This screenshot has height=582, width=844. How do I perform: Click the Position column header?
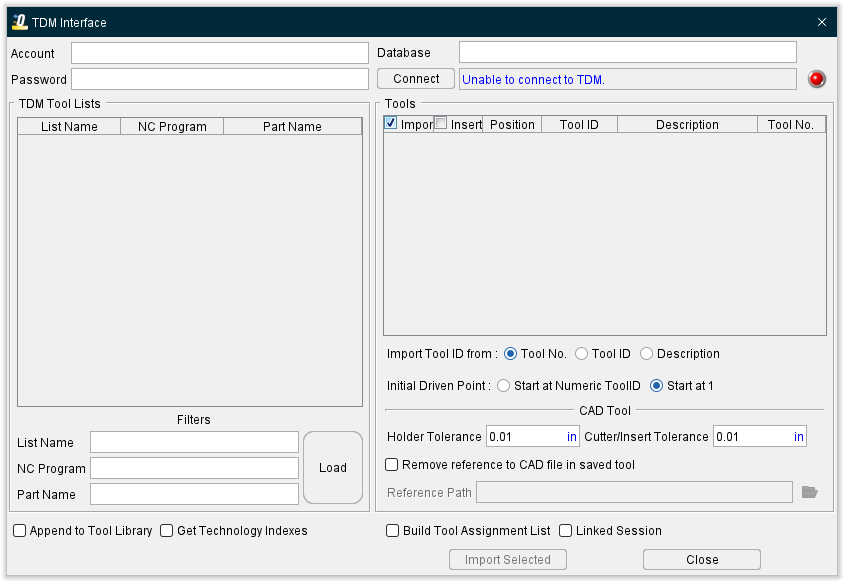[x=512, y=124]
